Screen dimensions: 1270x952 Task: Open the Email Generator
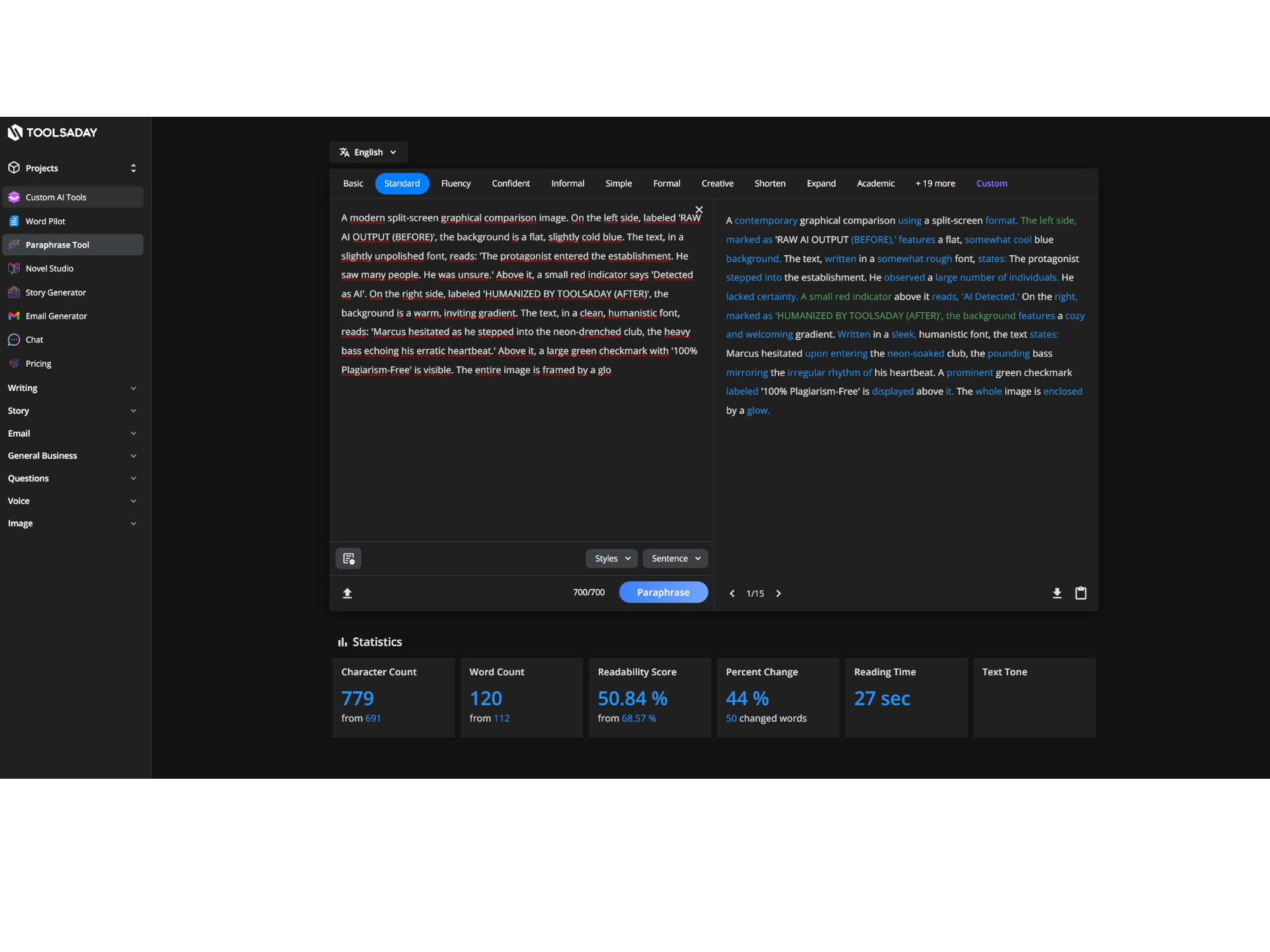(57, 315)
